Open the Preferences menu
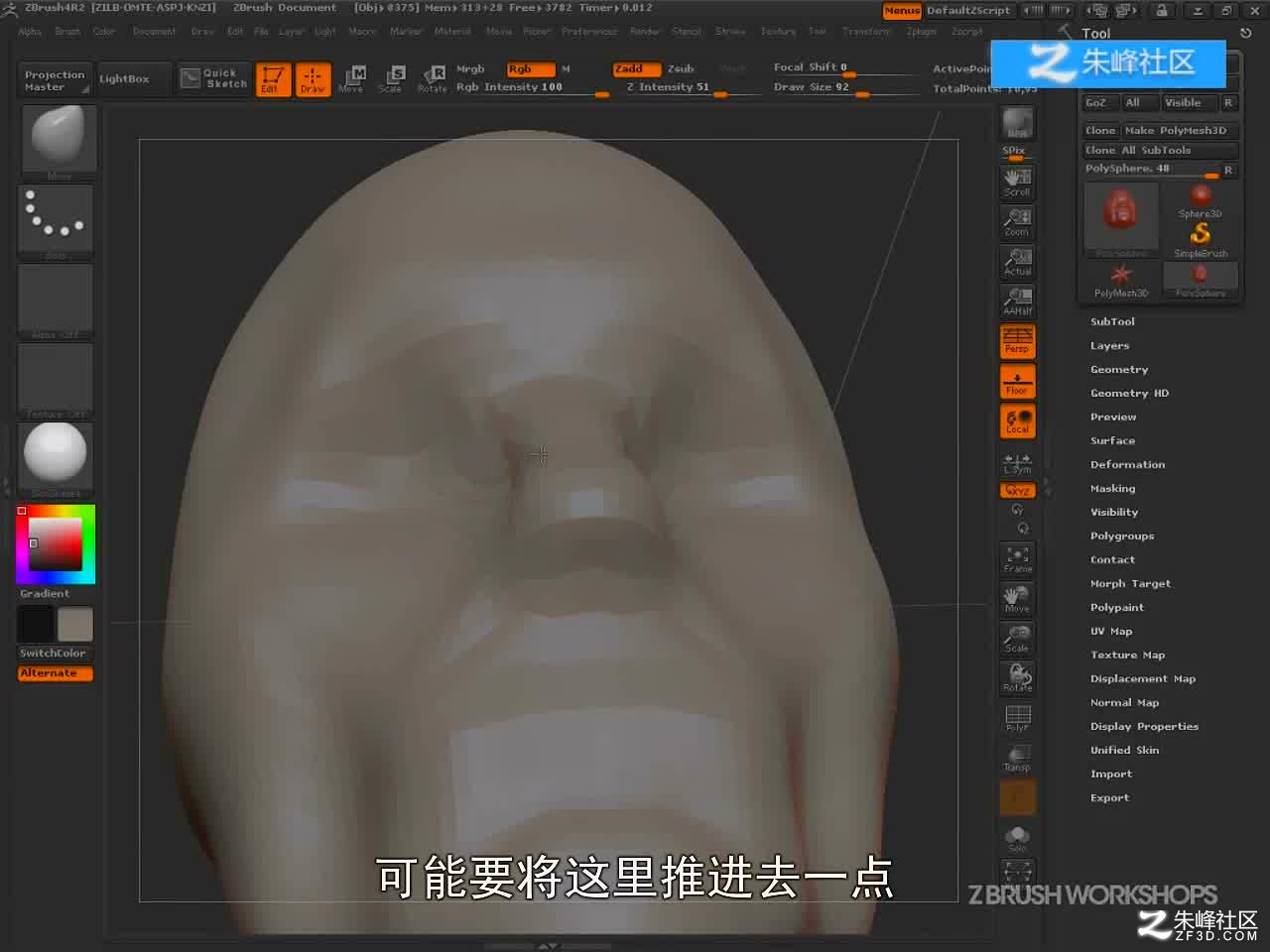The image size is (1270, 952). pyautogui.click(x=589, y=32)
